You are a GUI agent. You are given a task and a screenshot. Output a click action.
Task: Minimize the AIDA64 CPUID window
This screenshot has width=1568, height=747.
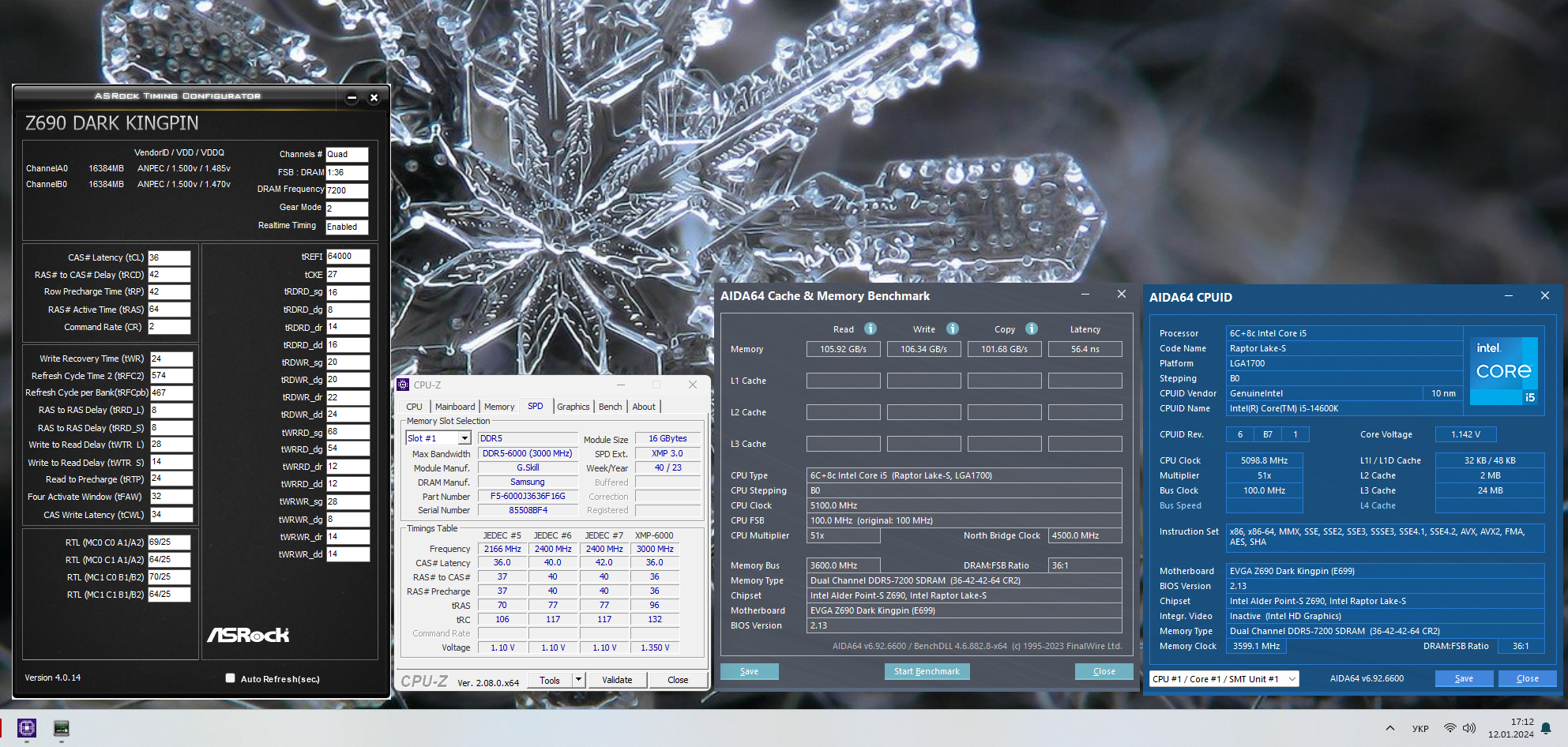1509,295
